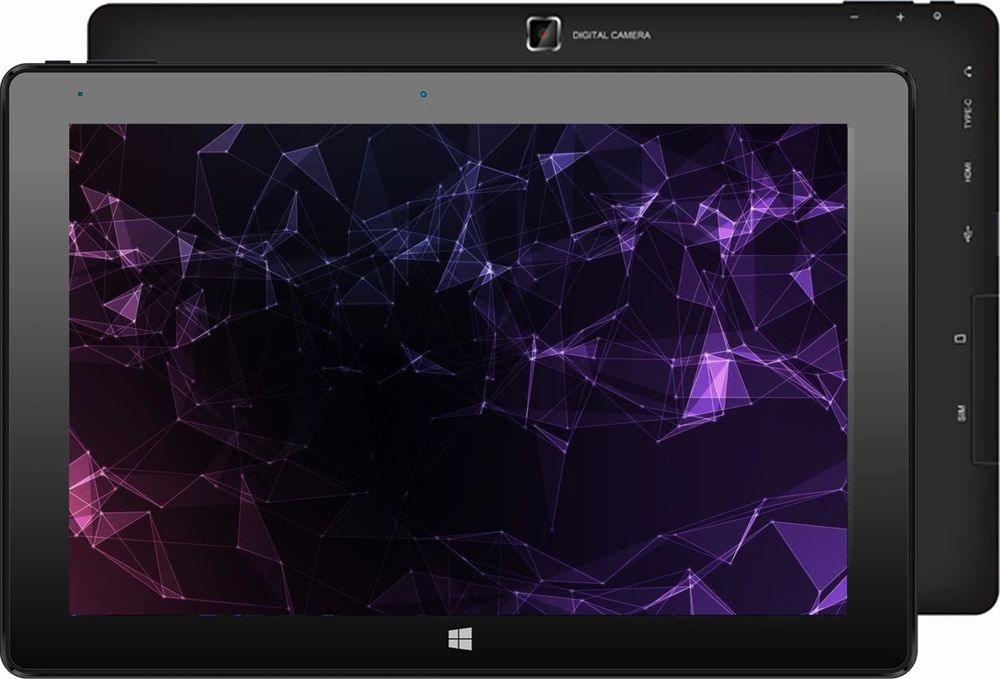Click the volume plus symbol on back
This screenshot has height=679, width=1000.
pos(901,17)
